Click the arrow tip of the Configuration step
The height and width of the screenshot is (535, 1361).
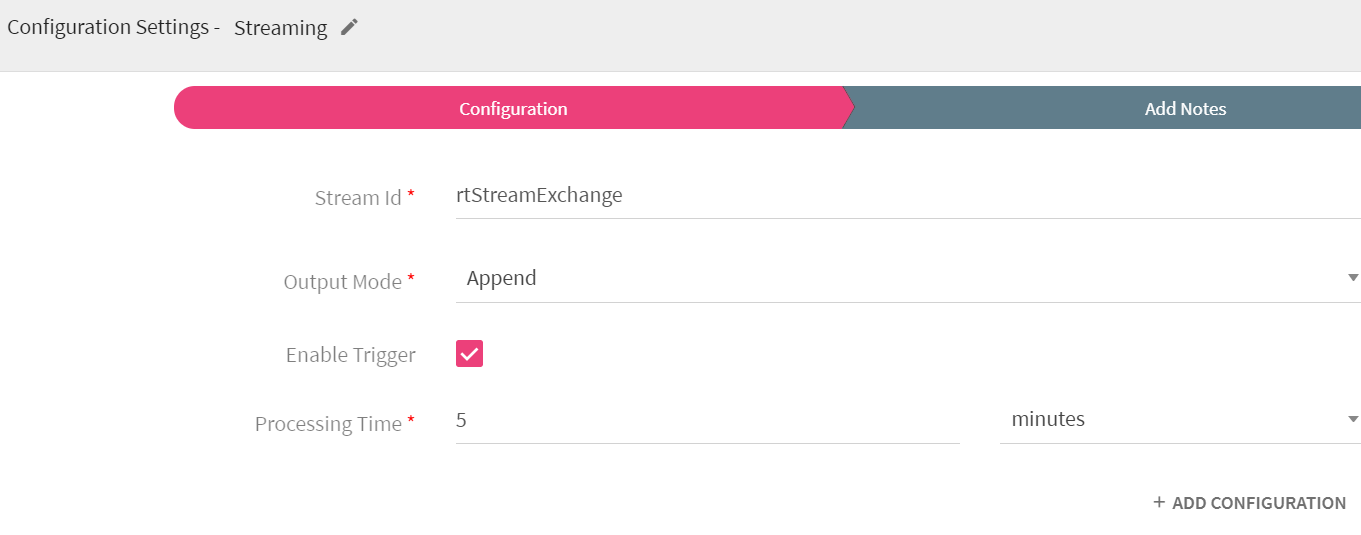click(x=848, y=108)
